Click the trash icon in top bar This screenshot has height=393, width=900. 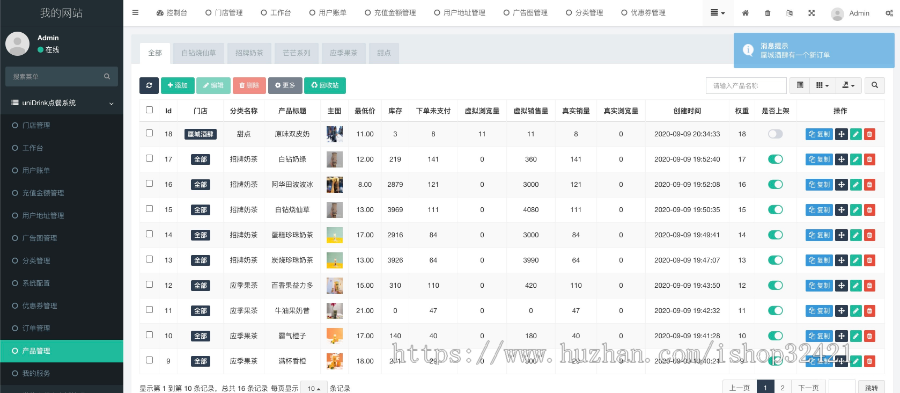click(x=767, y=13)
